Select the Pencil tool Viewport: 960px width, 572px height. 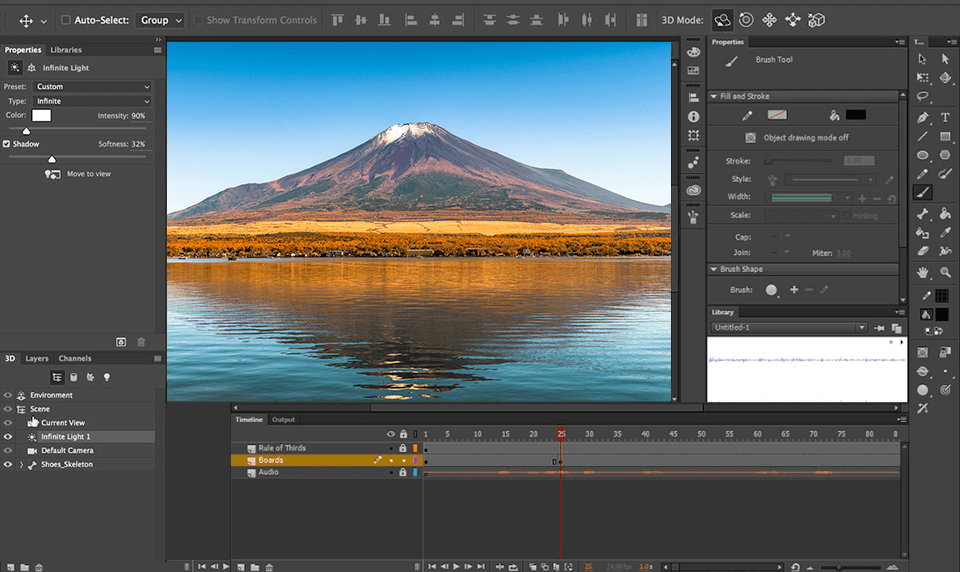pos(923,174)
